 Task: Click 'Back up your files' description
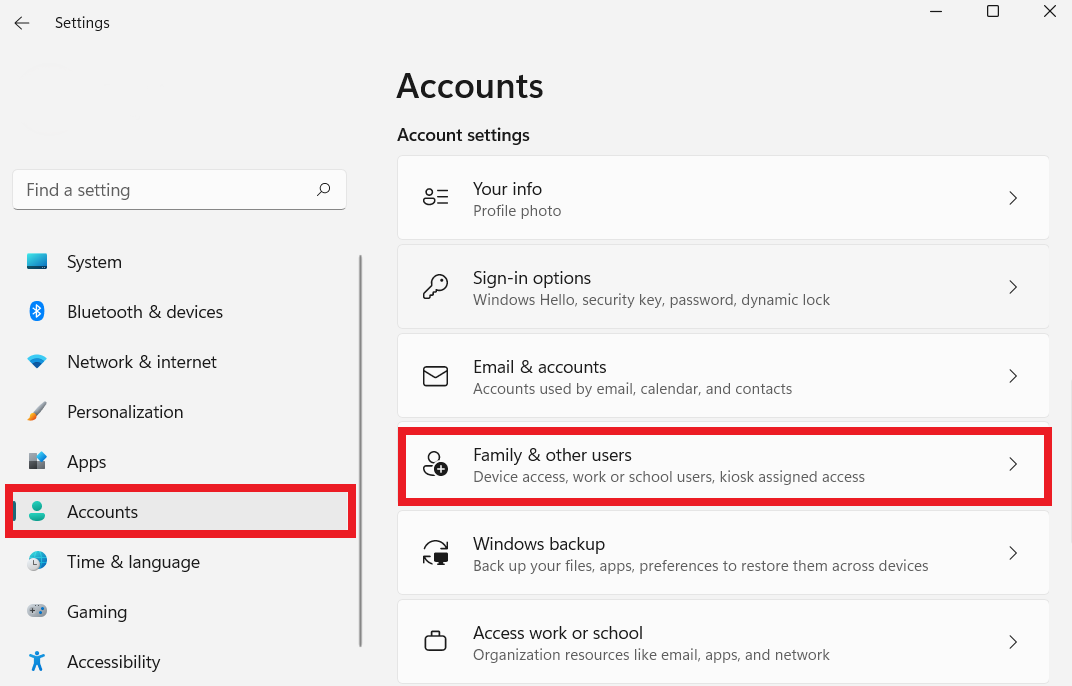tap(701, 566)
